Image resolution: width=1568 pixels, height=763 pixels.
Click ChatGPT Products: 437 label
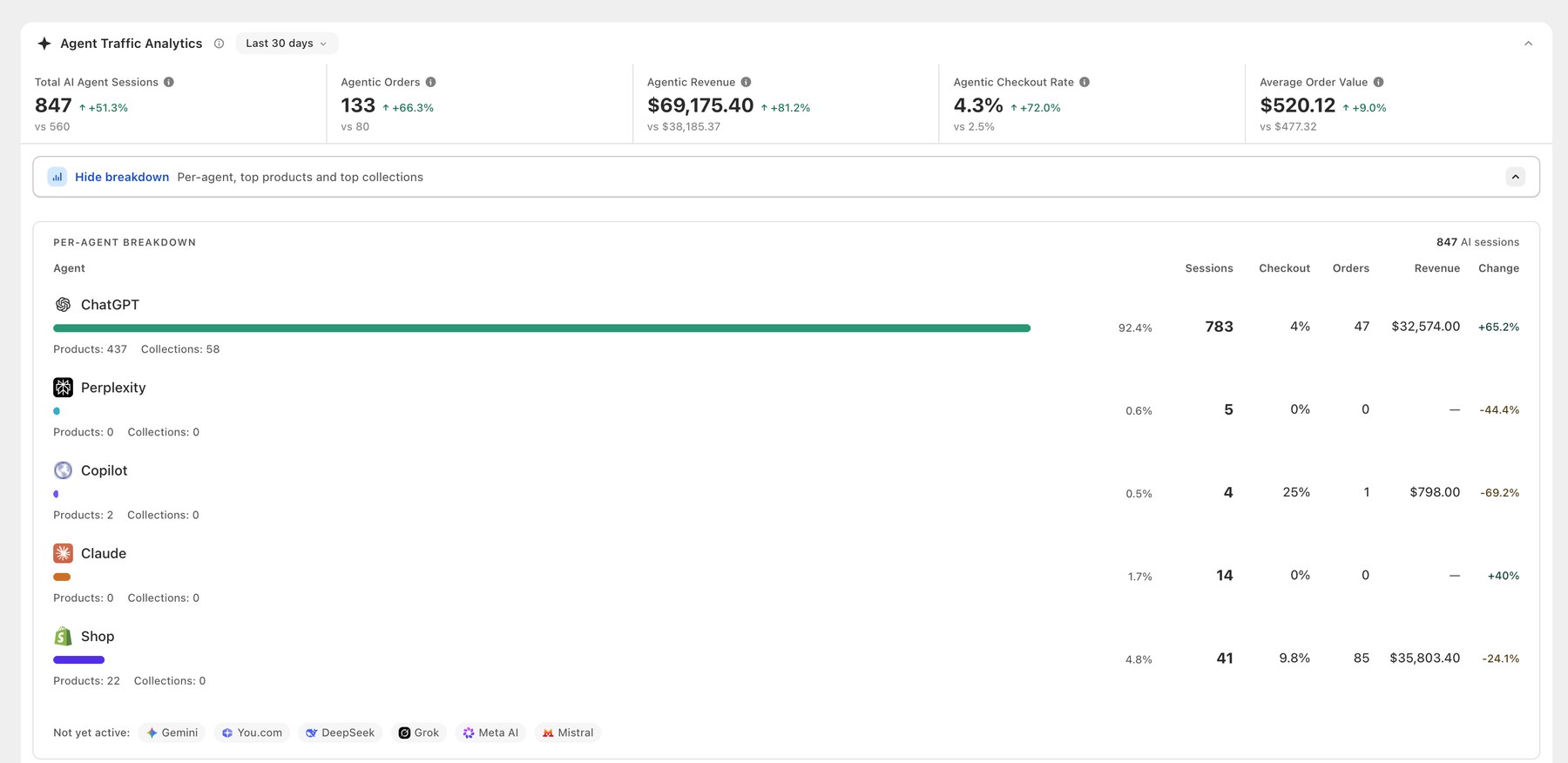tap(90, 349)
